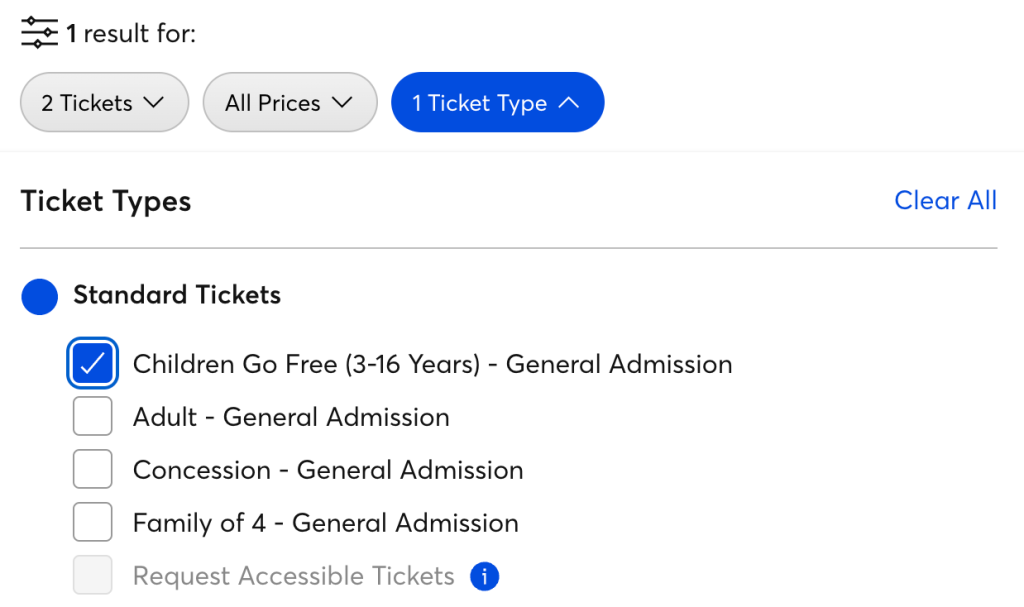Check the Family of 4 checkbox
Viewport: 1024px width, 607px height.
coord(93,523)
